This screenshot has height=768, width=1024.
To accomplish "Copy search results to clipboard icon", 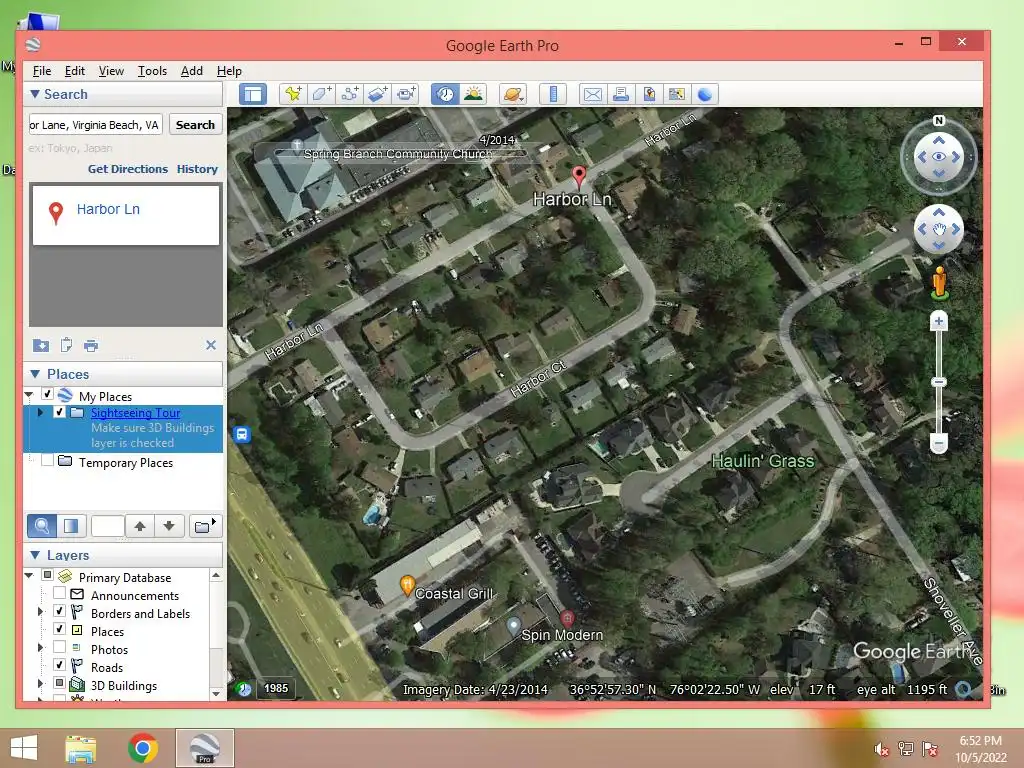I will click(x=66, y=345).
